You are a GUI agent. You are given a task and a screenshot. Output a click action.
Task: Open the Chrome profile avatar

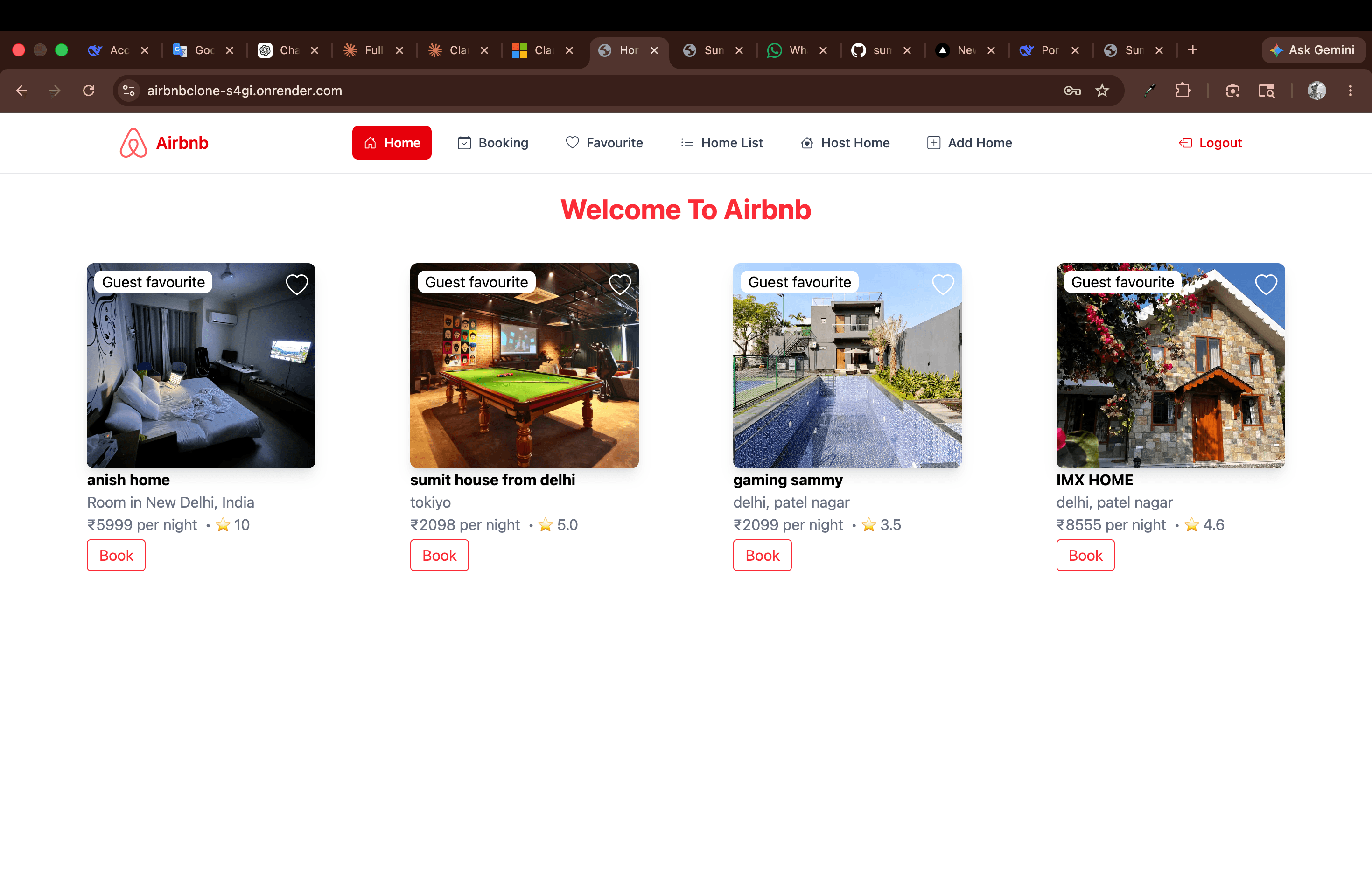[x=1316, y=91]
